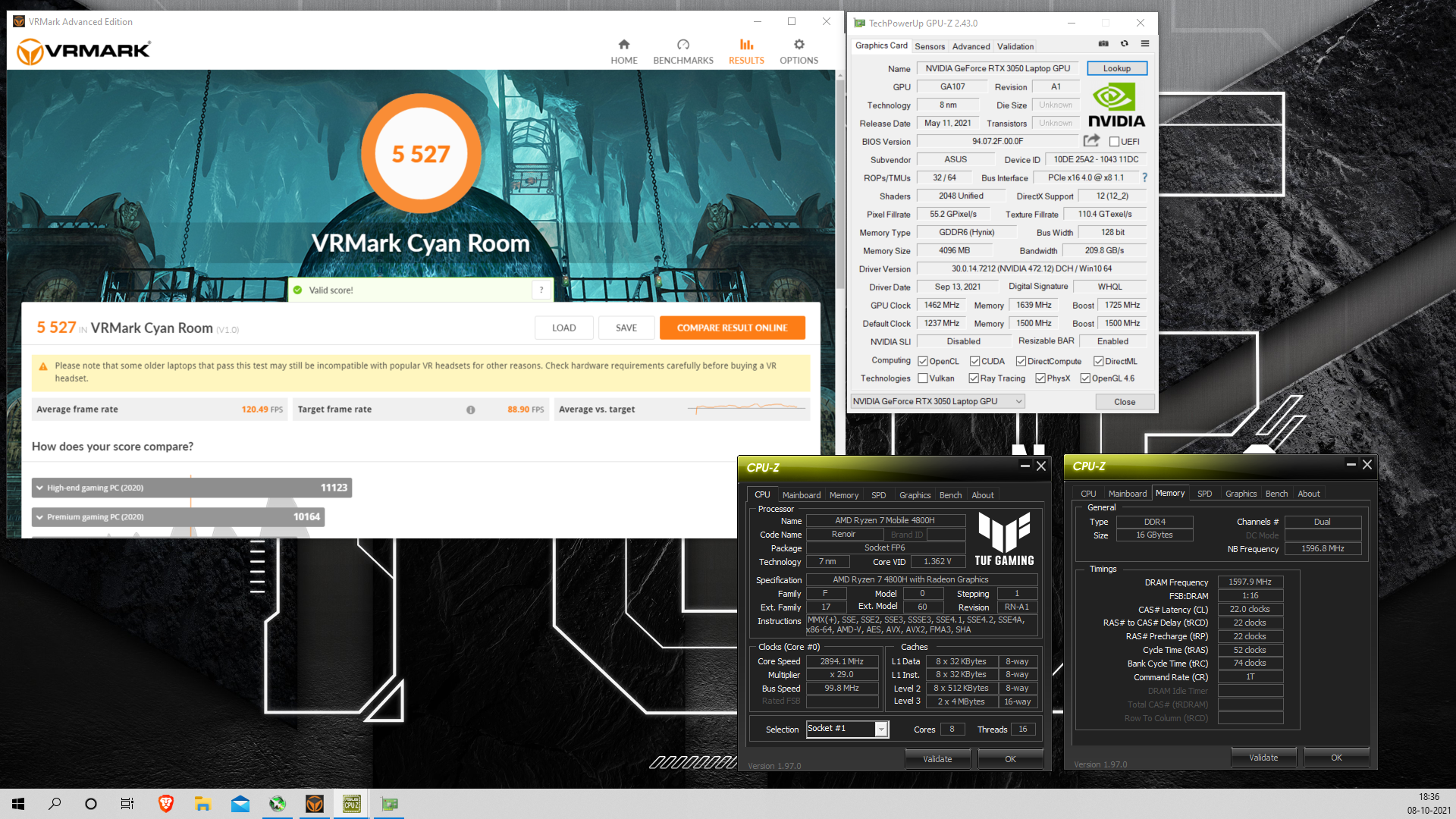
Task: Toggle the OpenGL 4.6 checkbox in GPU-Z
Action: 1085,378
